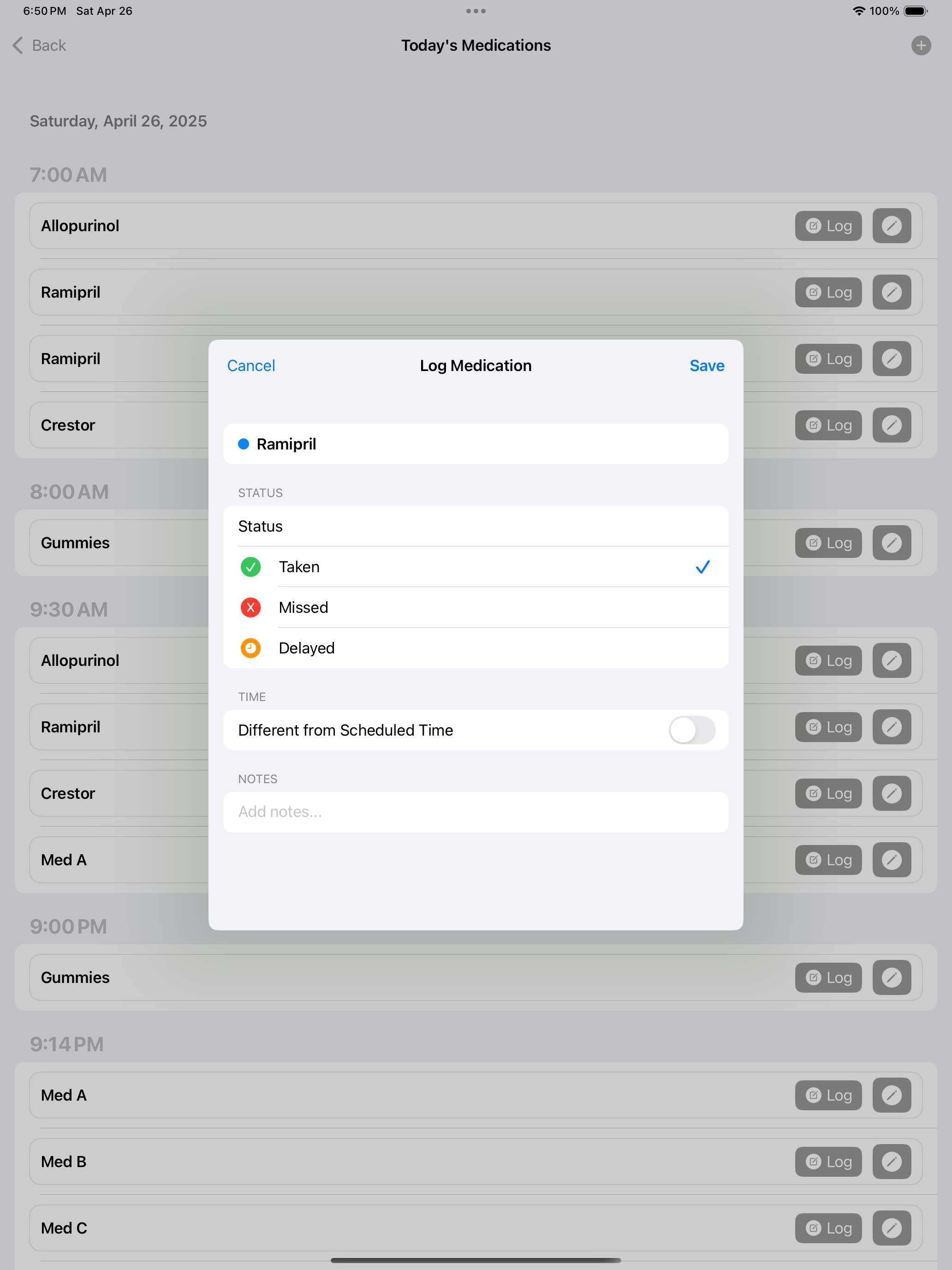Screen dimensions: 952x1270
Task: Tap the Ramipril name row in dialog
Action: click(x=476, y=444)
